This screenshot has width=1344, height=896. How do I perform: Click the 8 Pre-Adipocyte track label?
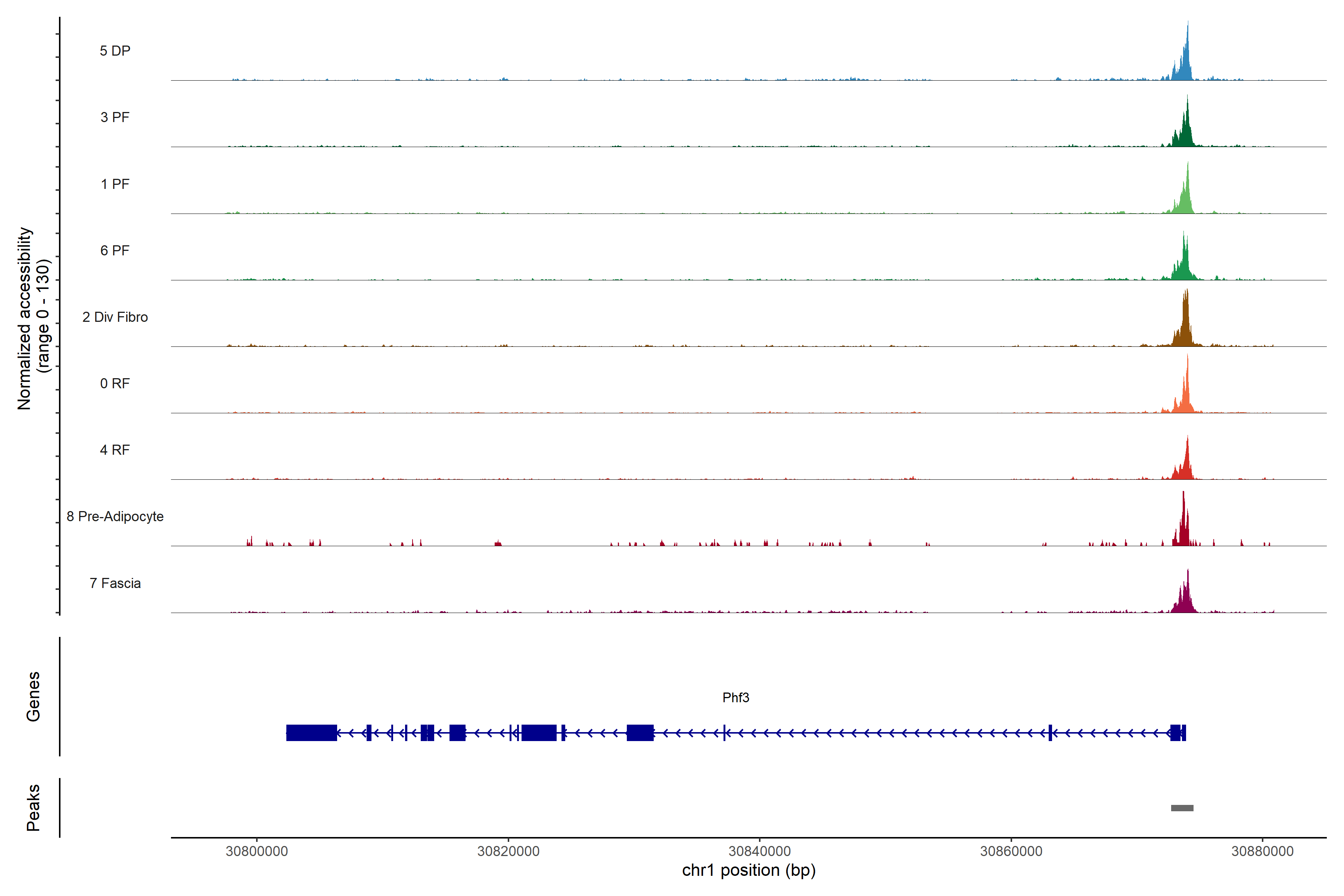tap(115, 517)
